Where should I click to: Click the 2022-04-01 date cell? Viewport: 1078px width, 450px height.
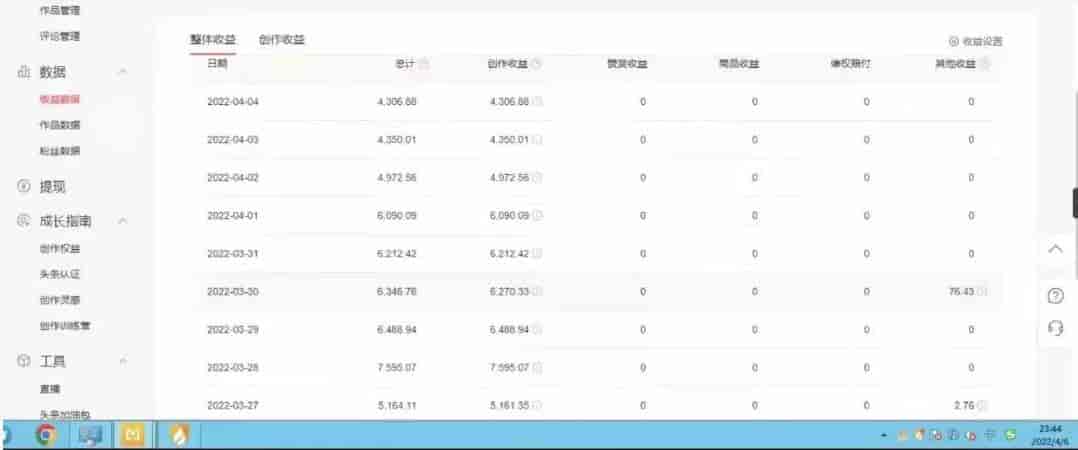[x=233, y=216]
